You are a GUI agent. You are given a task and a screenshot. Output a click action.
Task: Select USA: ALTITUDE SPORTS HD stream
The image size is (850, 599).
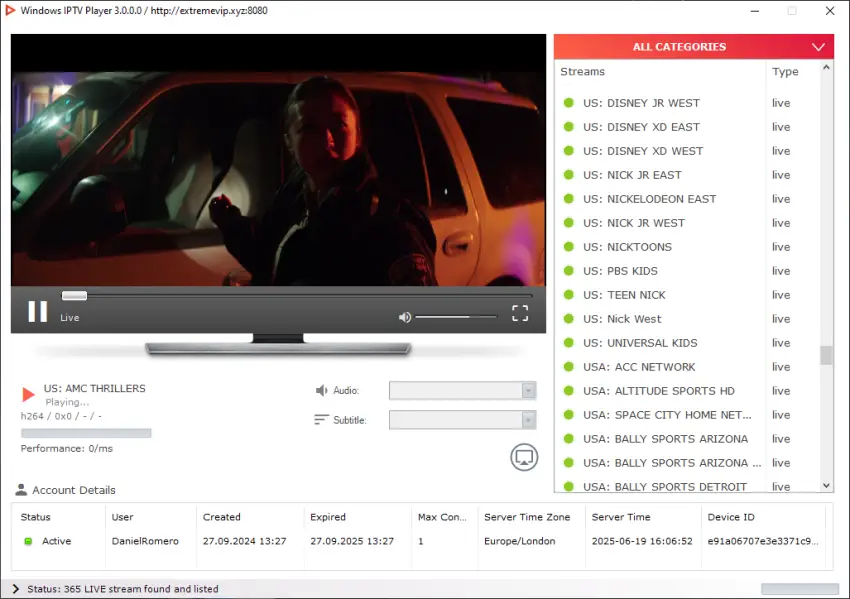(660, 391)
